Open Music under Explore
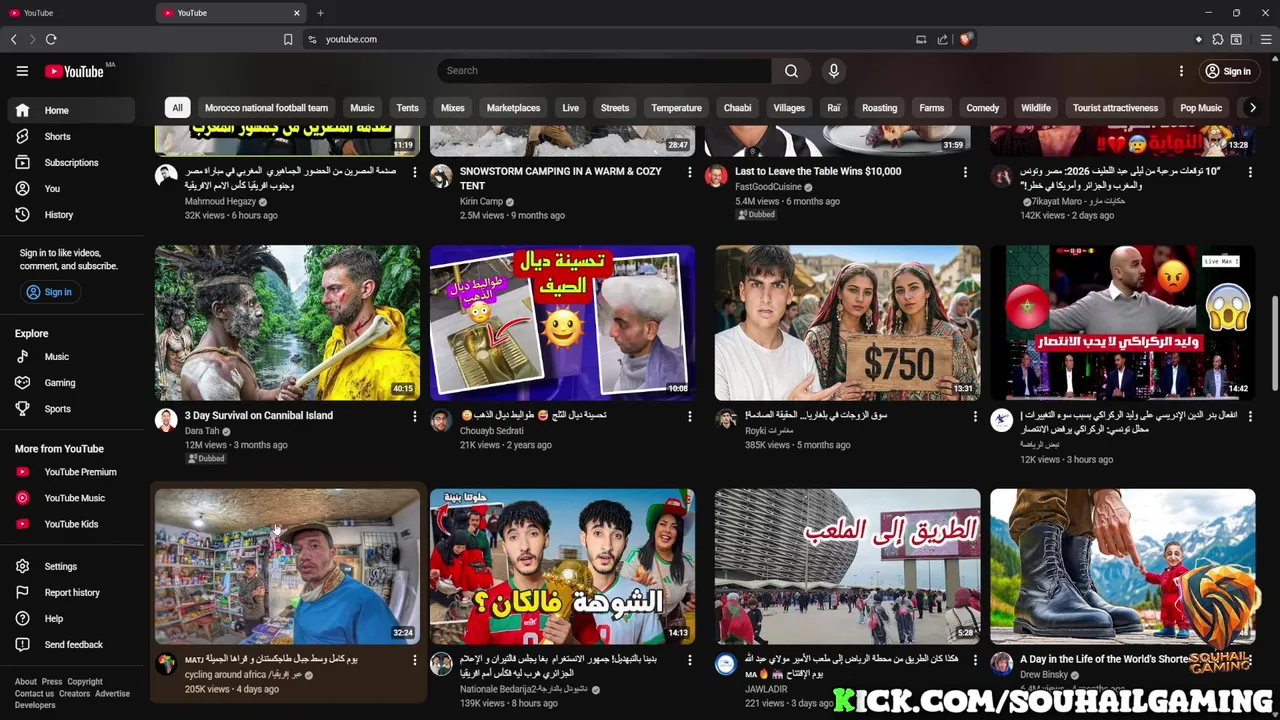Viewport: 1280px width, 720px height. [x=71, y=356]
